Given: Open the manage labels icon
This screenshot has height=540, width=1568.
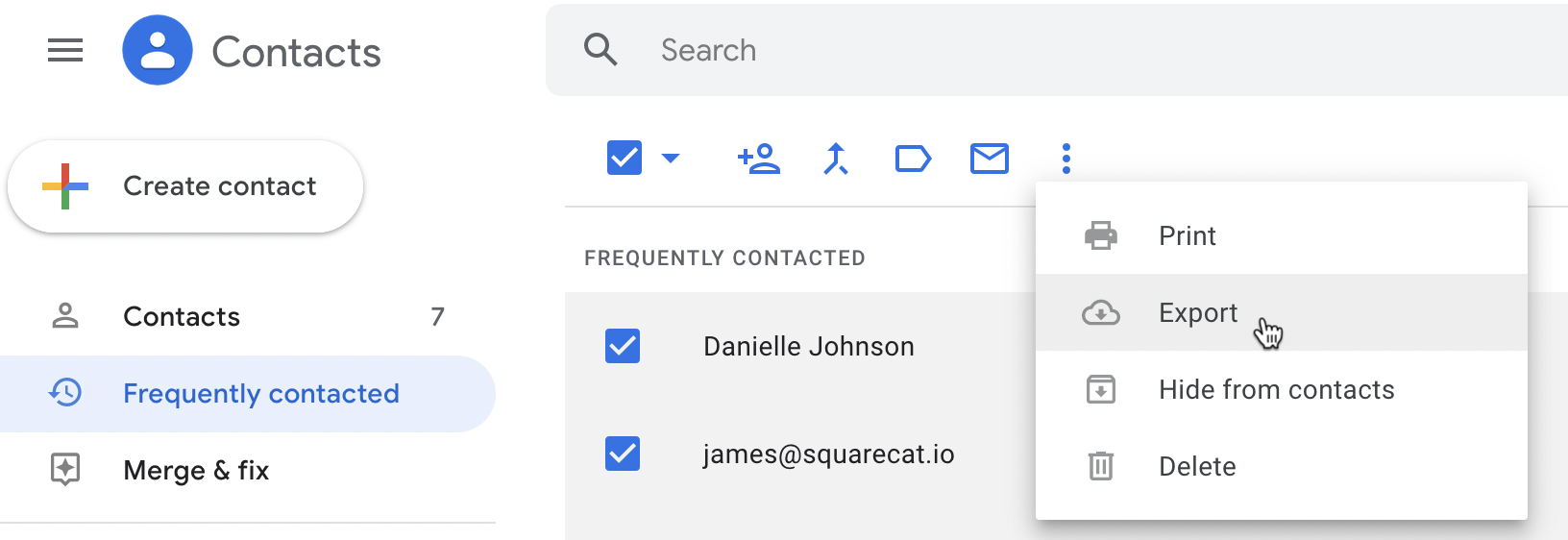Looking at the screenshot, I should 913,158.
